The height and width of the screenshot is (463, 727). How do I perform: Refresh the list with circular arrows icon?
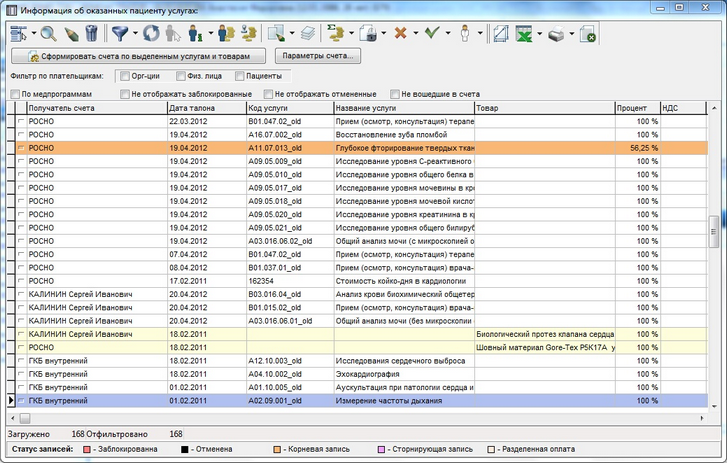(x=151, y=33)
